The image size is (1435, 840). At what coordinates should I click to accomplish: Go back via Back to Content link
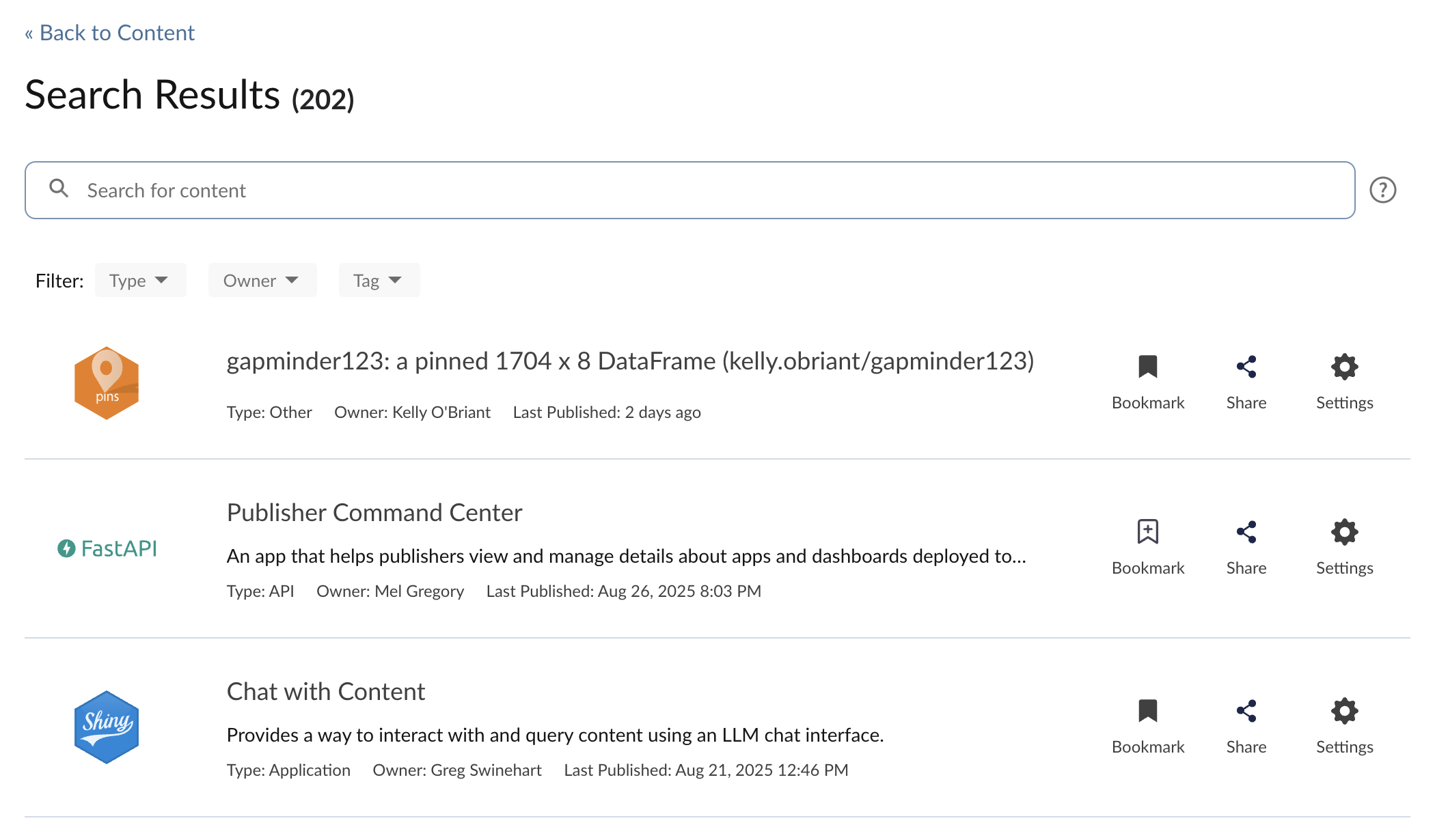[110, 33]
